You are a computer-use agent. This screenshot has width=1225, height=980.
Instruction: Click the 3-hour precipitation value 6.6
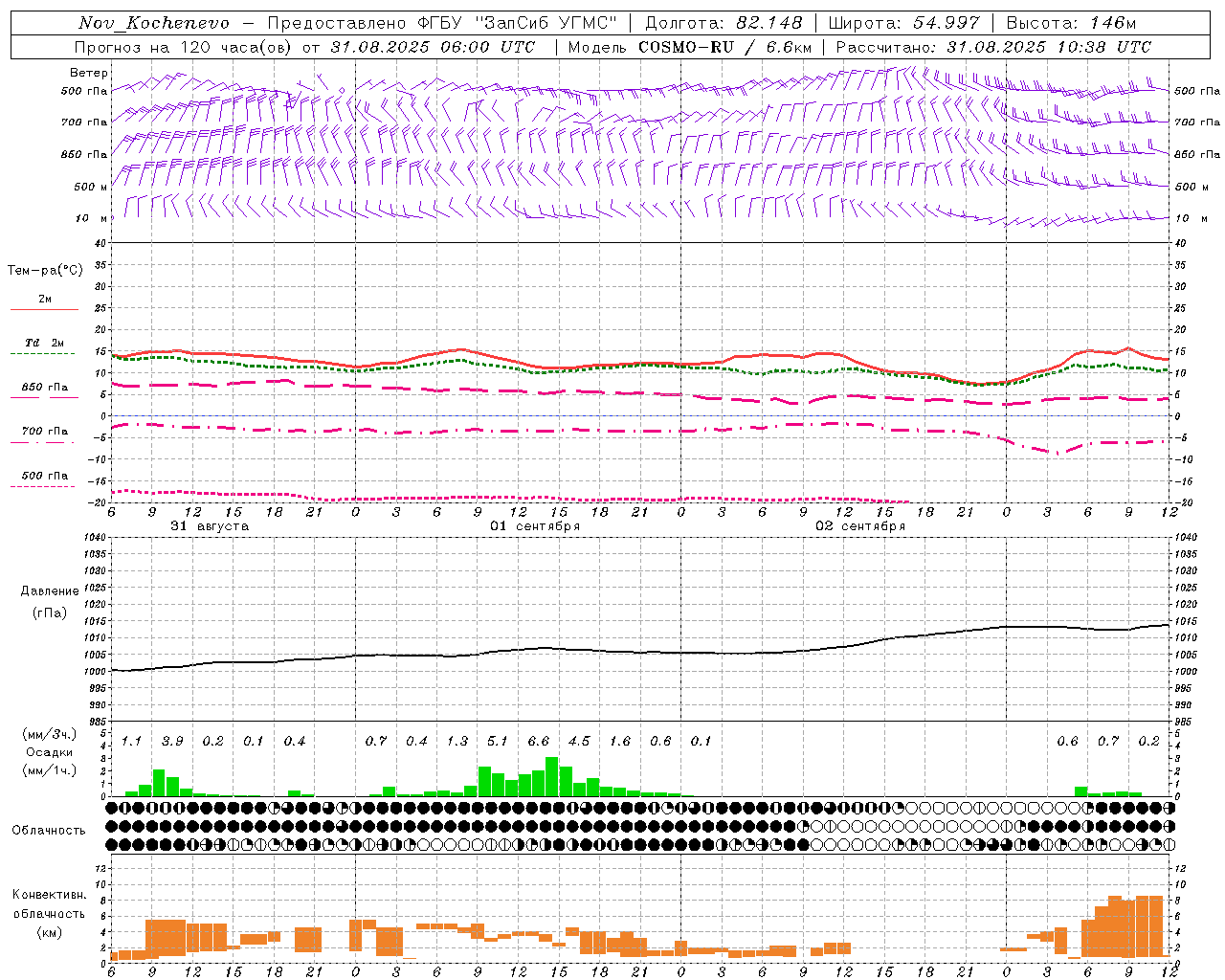pos(539,742)
